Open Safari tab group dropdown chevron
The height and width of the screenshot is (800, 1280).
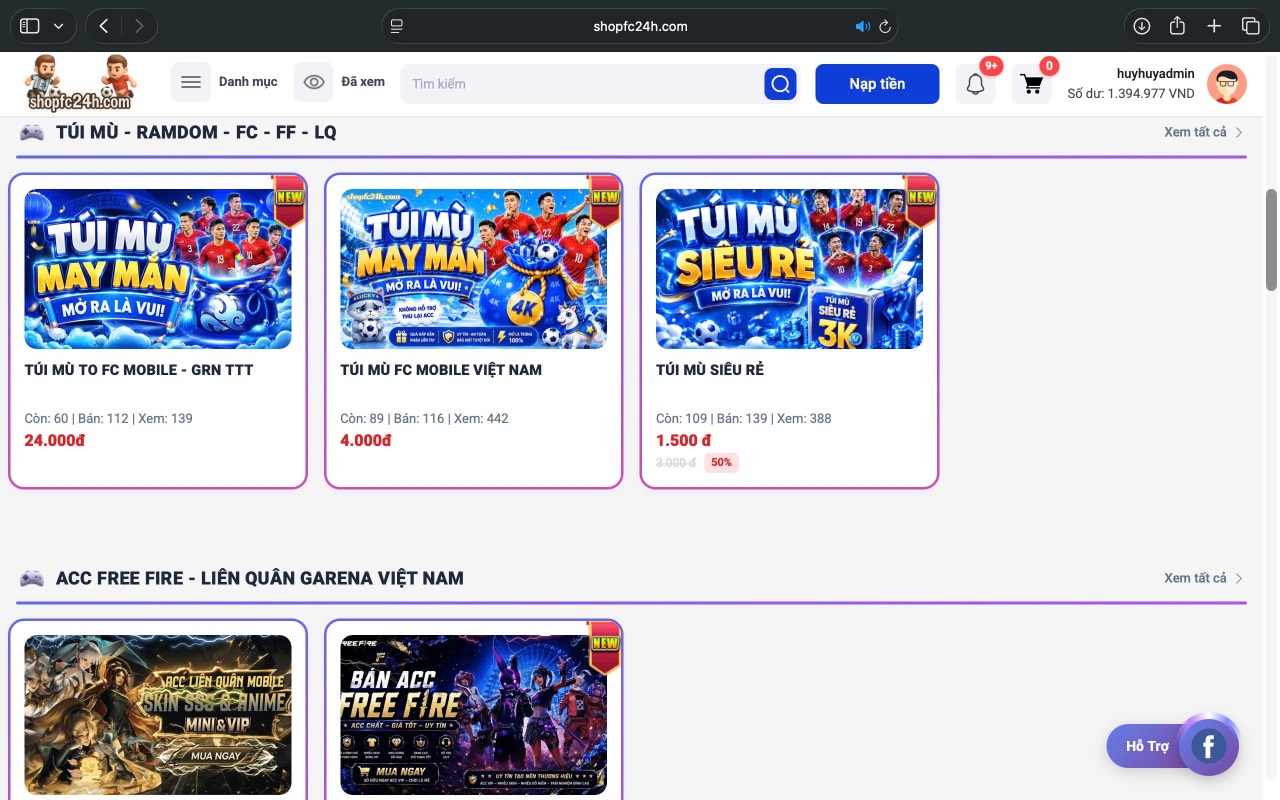pyautogui.click(x=58, y=26)
